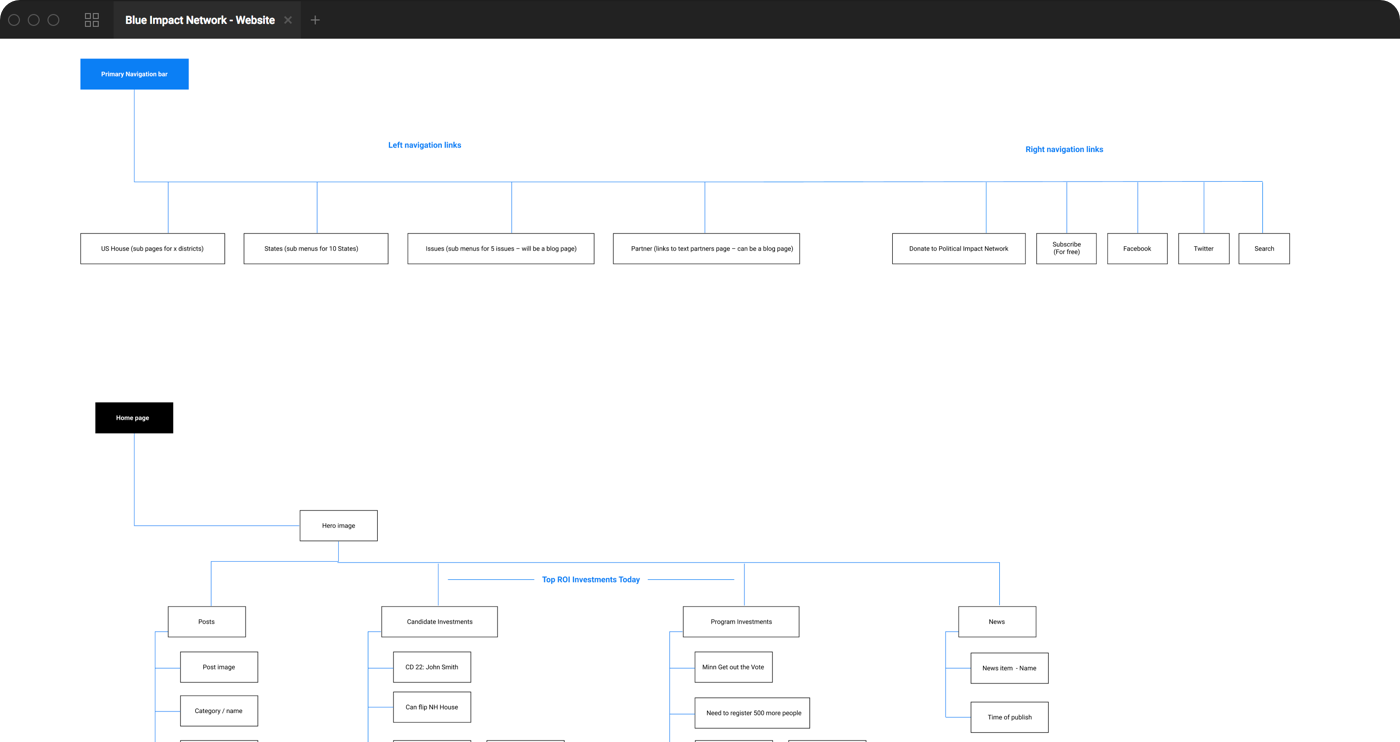Select the Partner links box
The height and width of the screenshot is (742, 1400).
[x=706, y=249]
